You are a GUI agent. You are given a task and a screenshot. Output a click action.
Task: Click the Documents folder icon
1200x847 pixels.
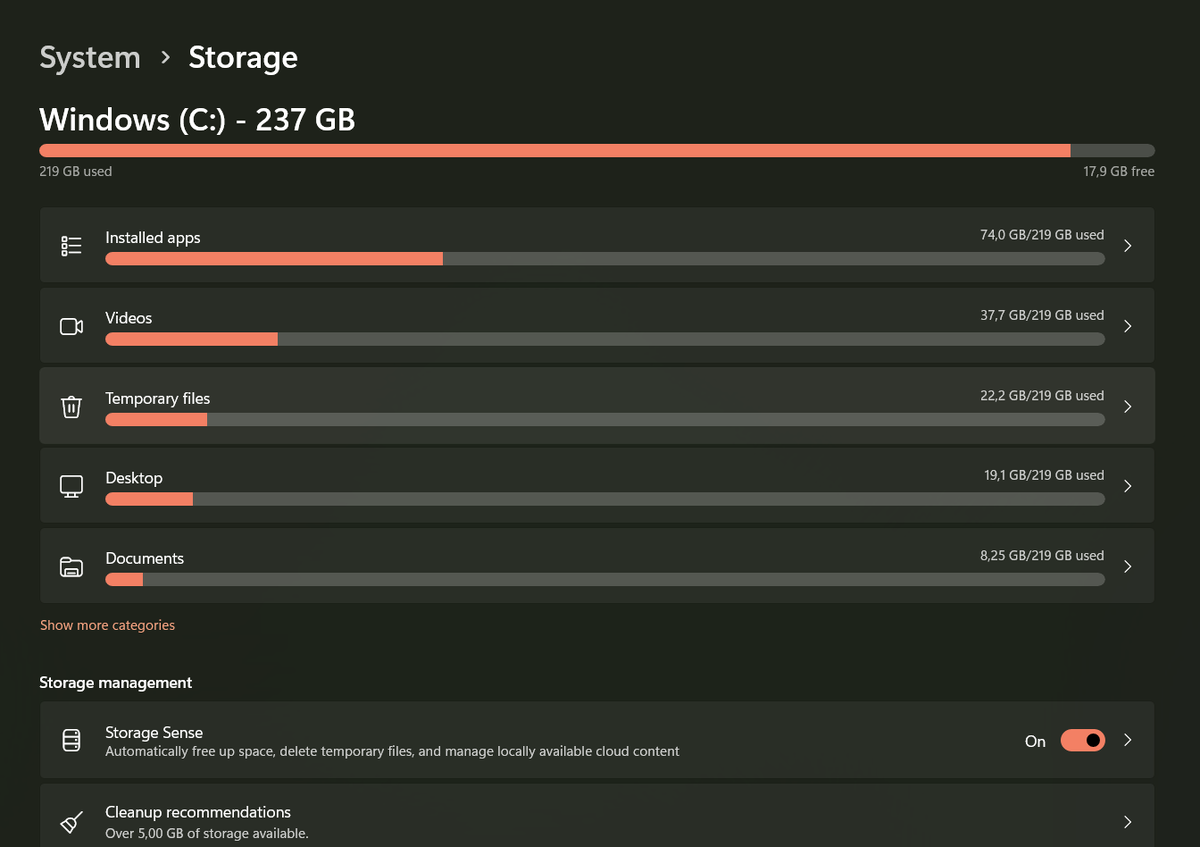click(71, 567)
